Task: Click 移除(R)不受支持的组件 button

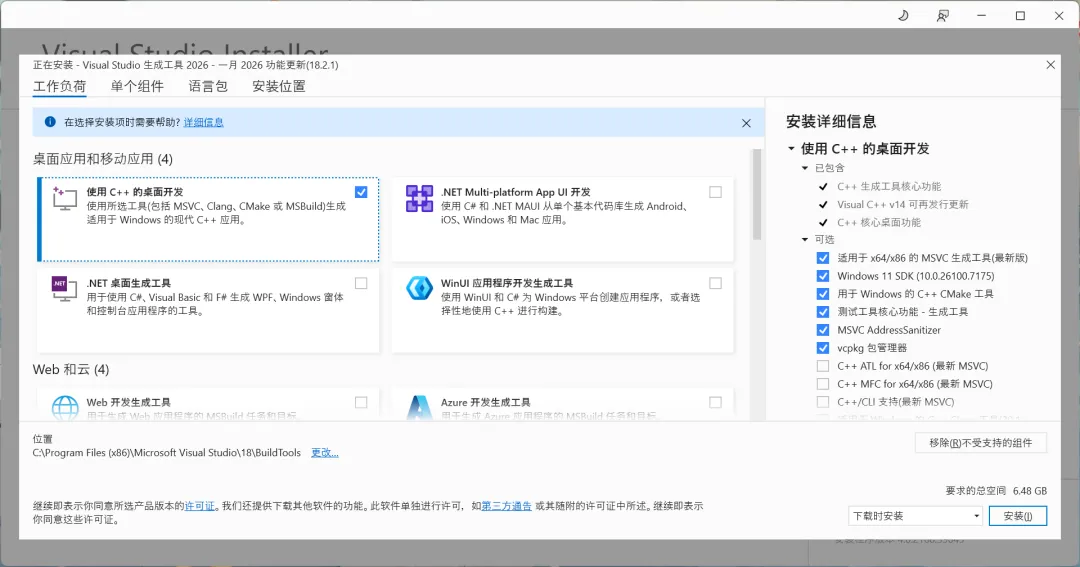Action: 981,443
